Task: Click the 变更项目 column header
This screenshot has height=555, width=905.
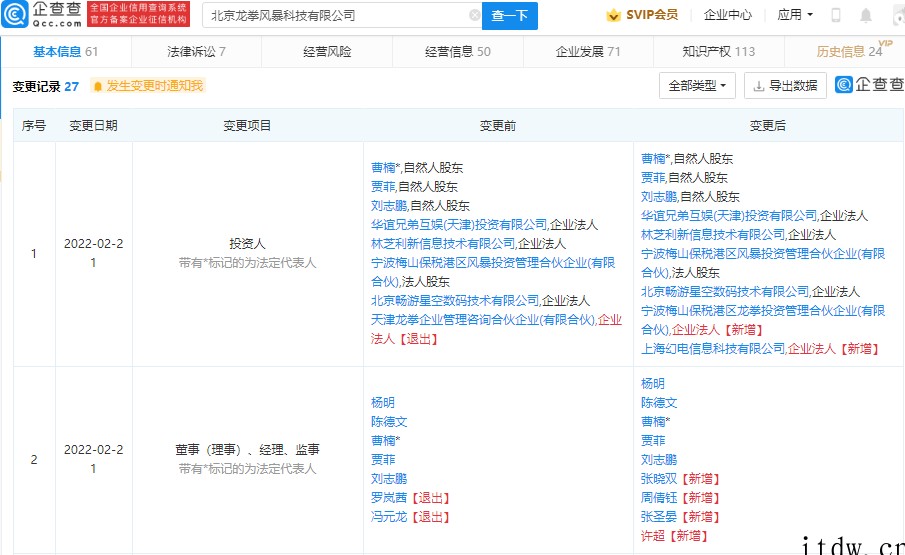Action: click(x=247, y=126)
